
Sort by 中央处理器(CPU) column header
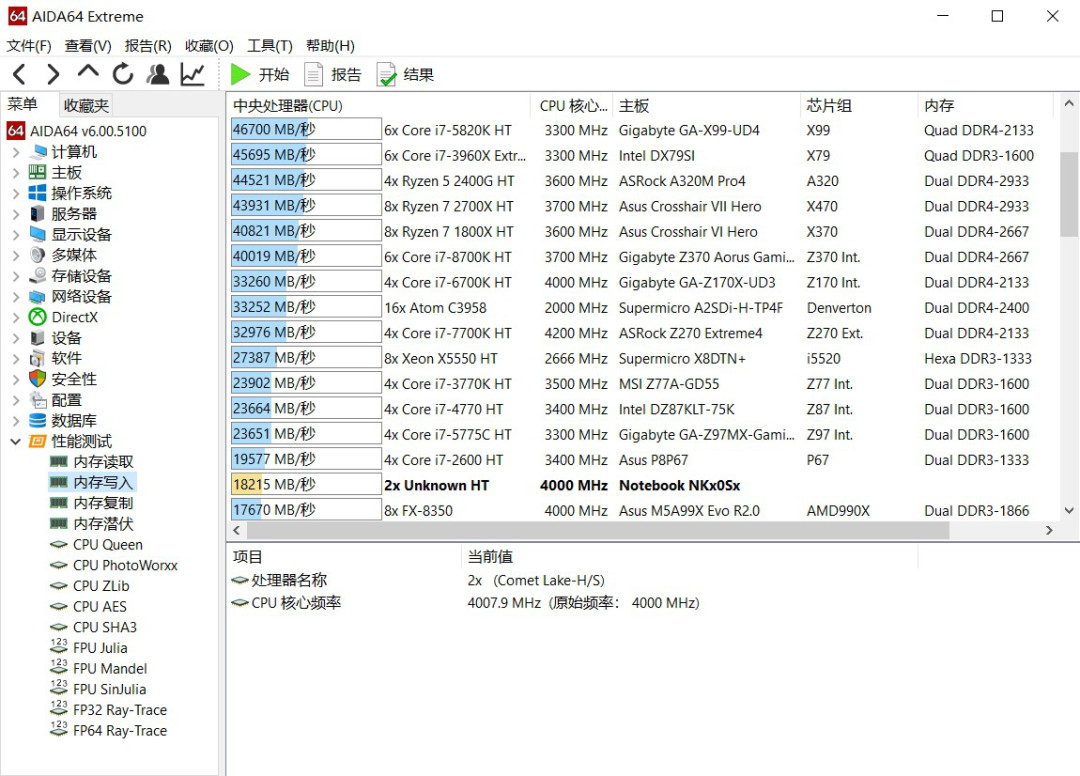pyautogui.click(x=379, y=105)
